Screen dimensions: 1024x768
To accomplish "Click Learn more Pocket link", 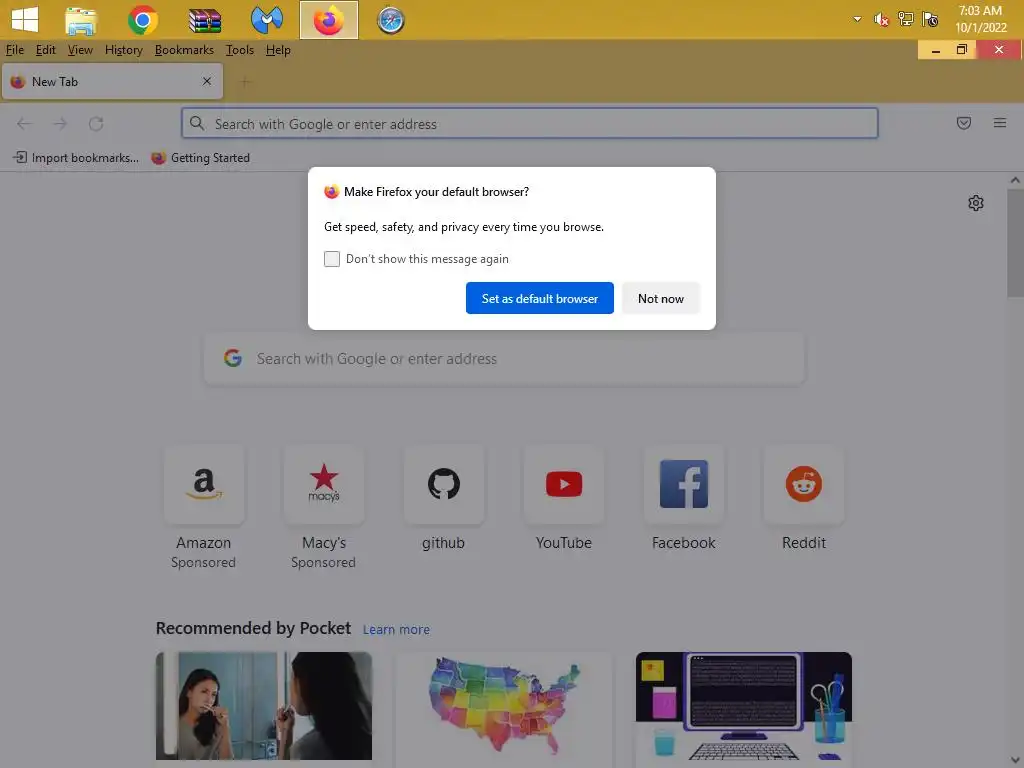I will pos(396,630).
